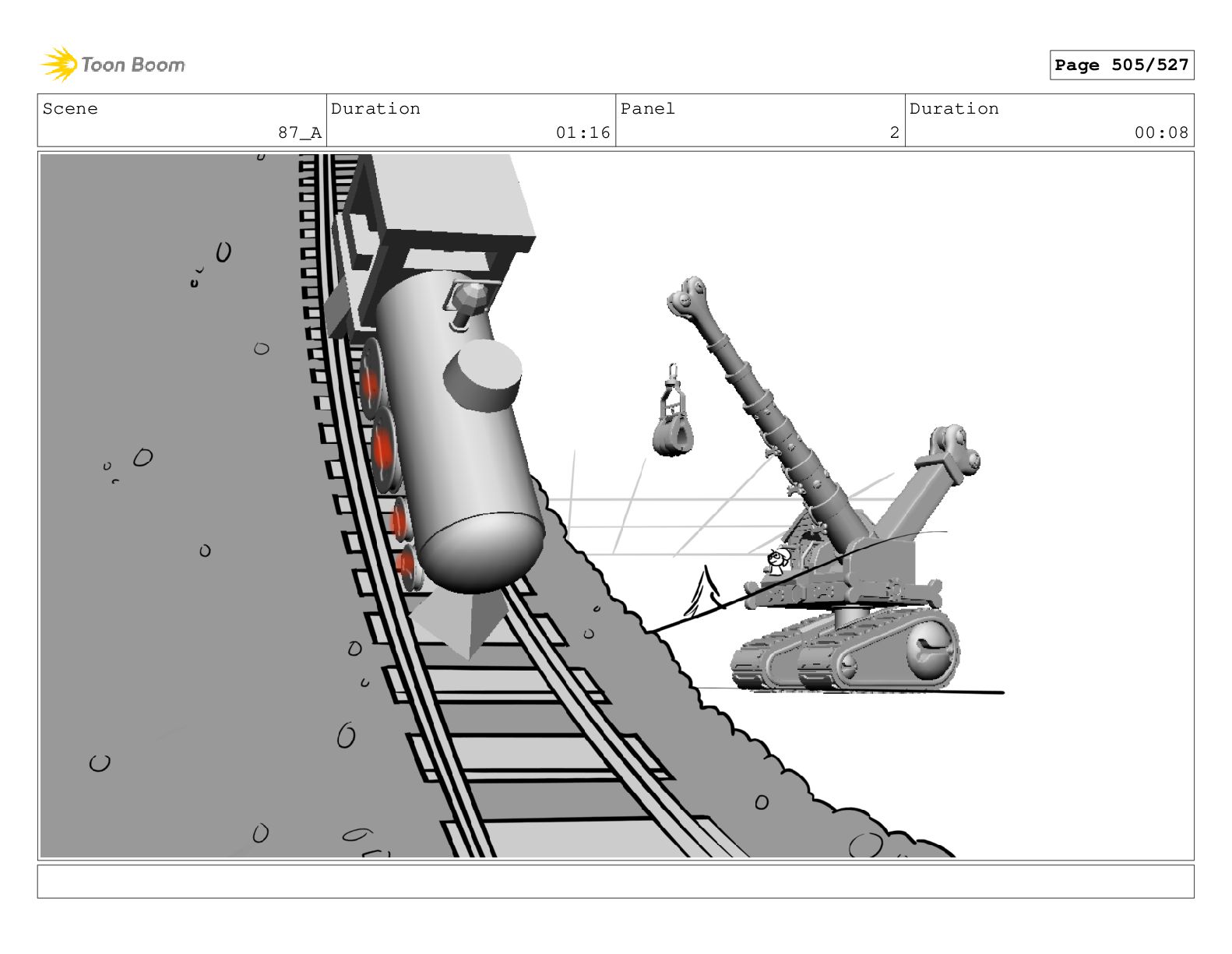Viewport: 1232px width, 954px height.
Task: Click the Duration label next to Panel
Action: 954,109
